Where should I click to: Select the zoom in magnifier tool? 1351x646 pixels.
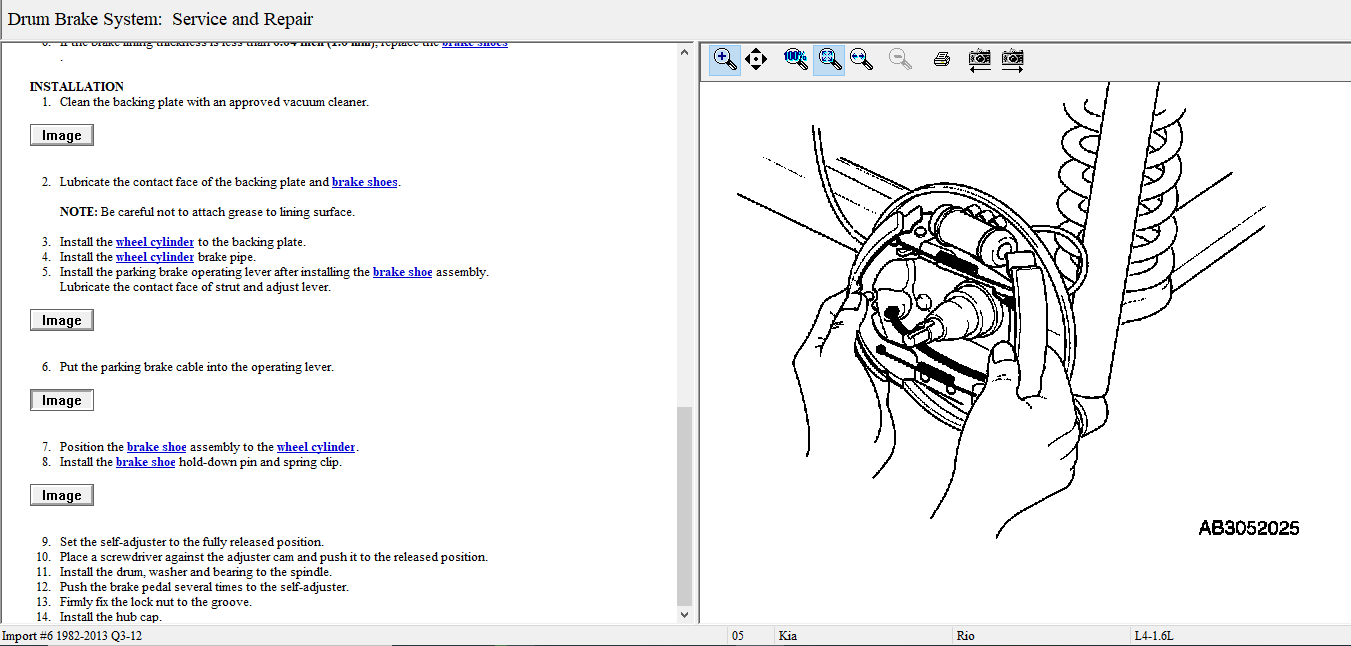pos(725,59)
